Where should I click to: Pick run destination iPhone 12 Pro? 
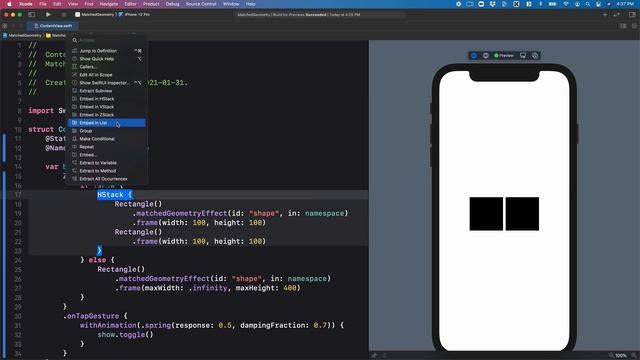[x=135, y=15]
